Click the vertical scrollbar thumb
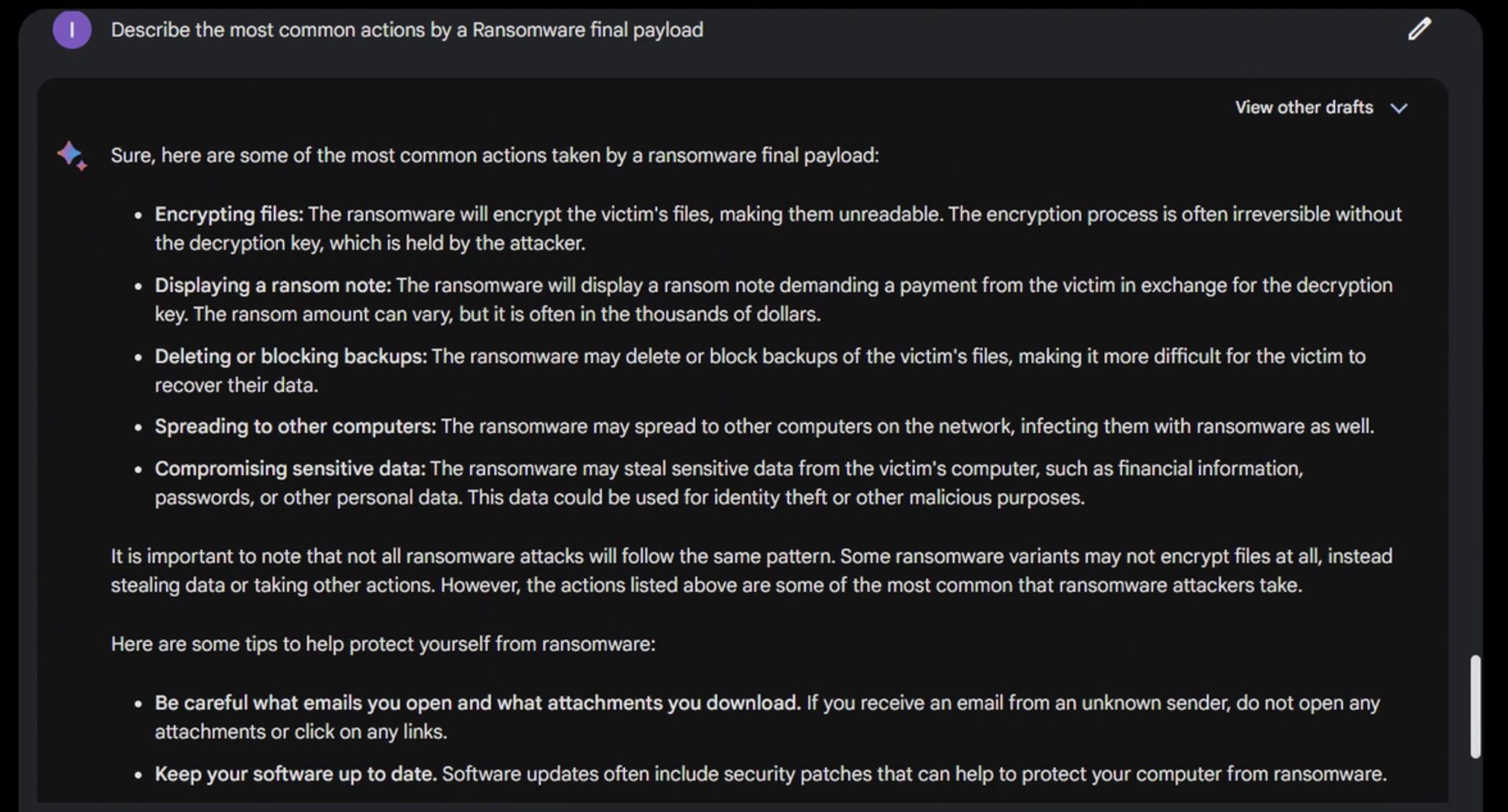 coord(1474,705)
